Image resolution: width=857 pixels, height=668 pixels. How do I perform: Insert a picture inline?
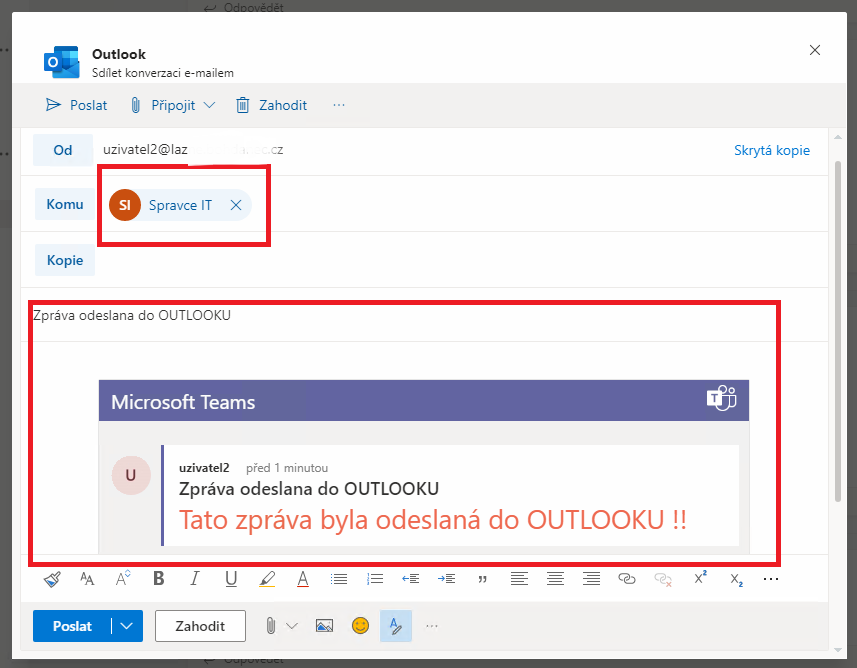pos(324,626)
